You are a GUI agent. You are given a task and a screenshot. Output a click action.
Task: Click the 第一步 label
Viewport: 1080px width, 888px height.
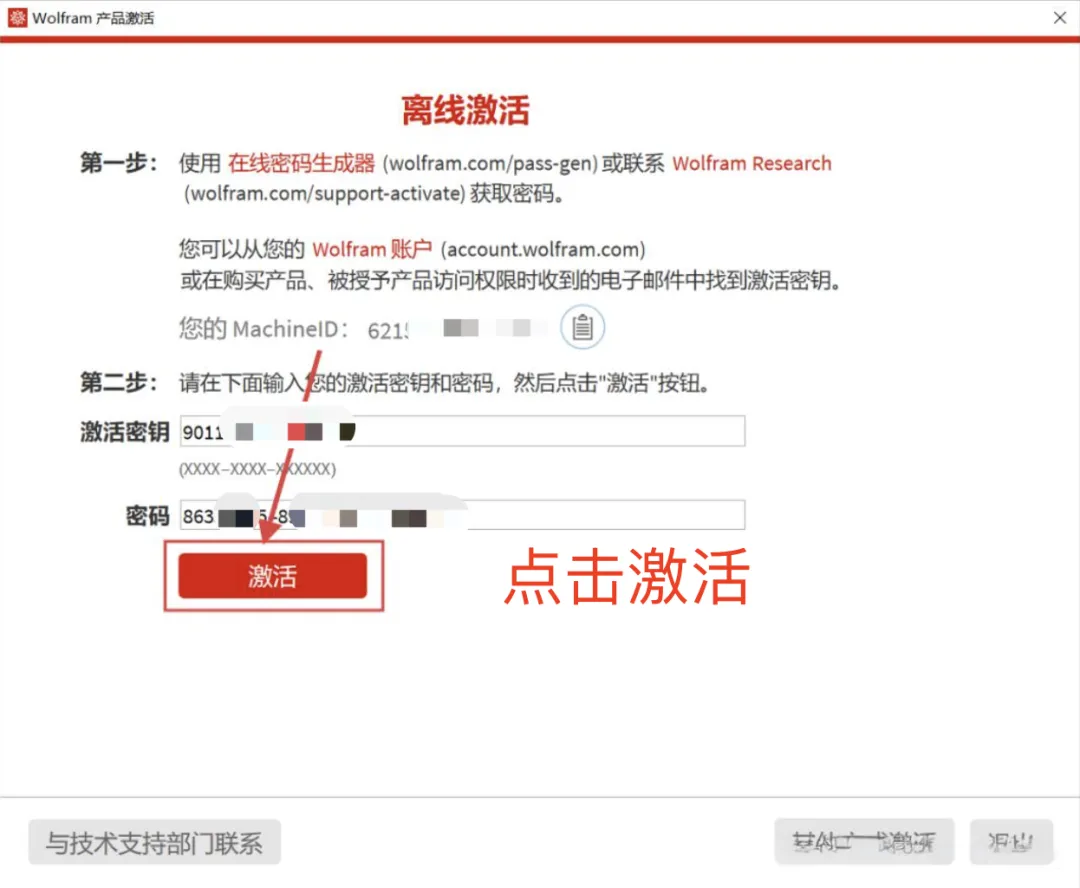[x=118, y=163]
